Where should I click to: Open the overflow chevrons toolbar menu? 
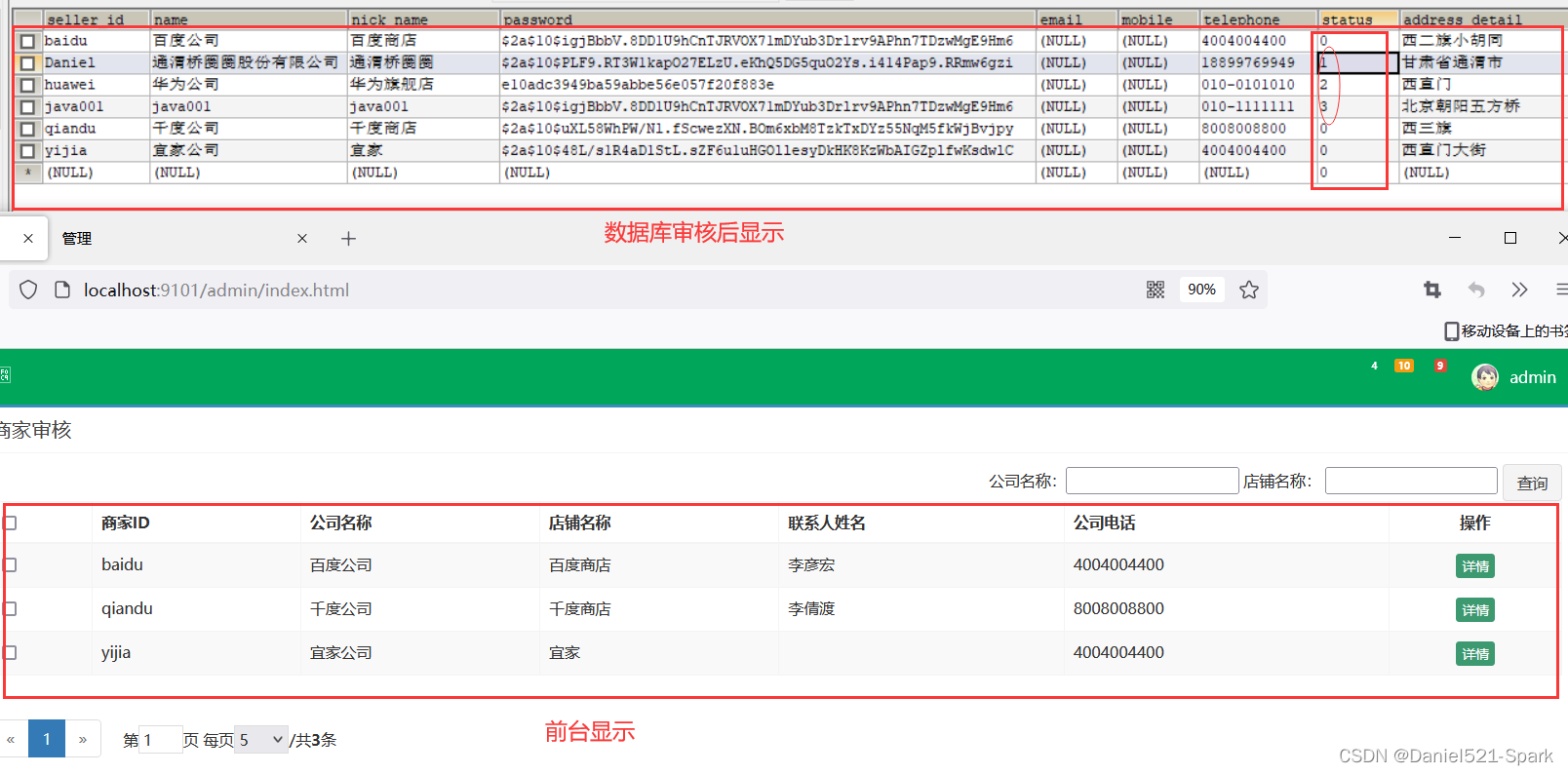(x=1519, y=290)
